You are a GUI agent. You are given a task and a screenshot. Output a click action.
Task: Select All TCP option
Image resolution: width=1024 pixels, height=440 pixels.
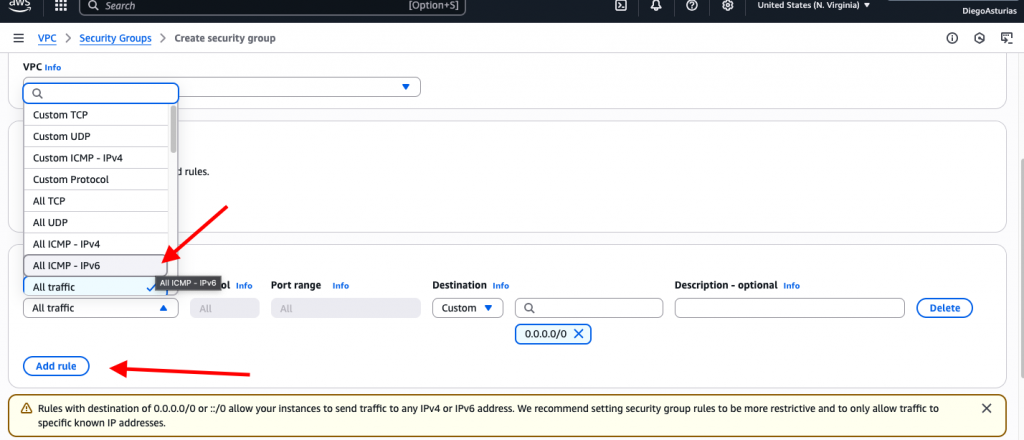pyautogui.click(x=96, y=201)
